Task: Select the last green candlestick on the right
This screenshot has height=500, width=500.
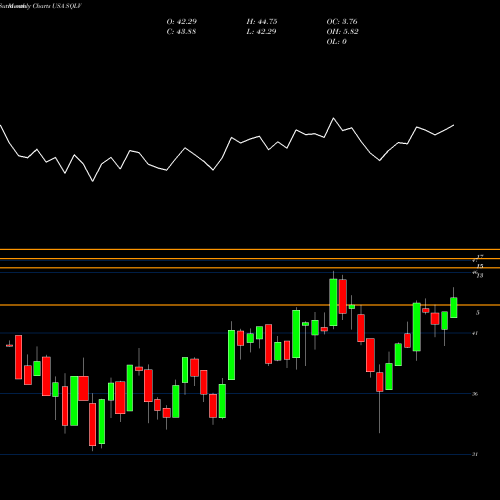Action: pyautogui.click(x=454, y=307)
